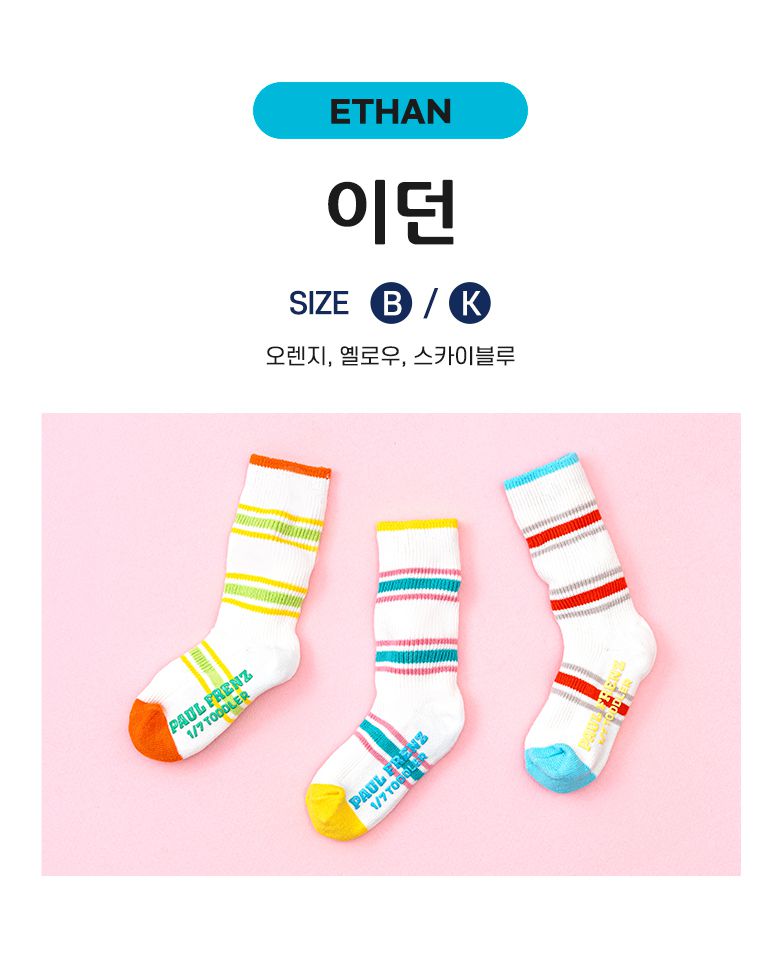Click the sky blue toe of the right sock
The height and width of the screenshot is (961, 780).
[557, 768]
